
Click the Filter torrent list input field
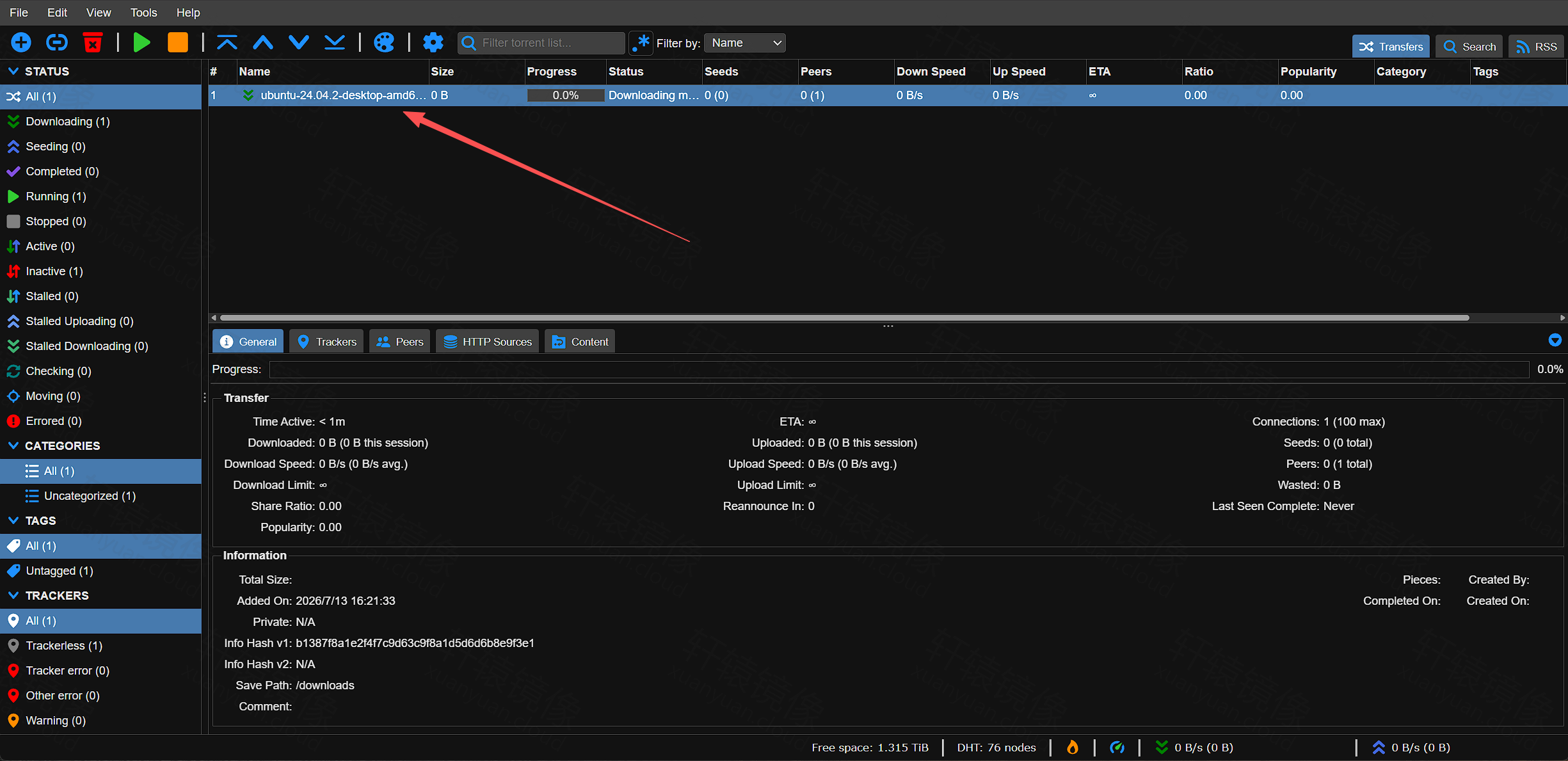(x=541, y=43)
